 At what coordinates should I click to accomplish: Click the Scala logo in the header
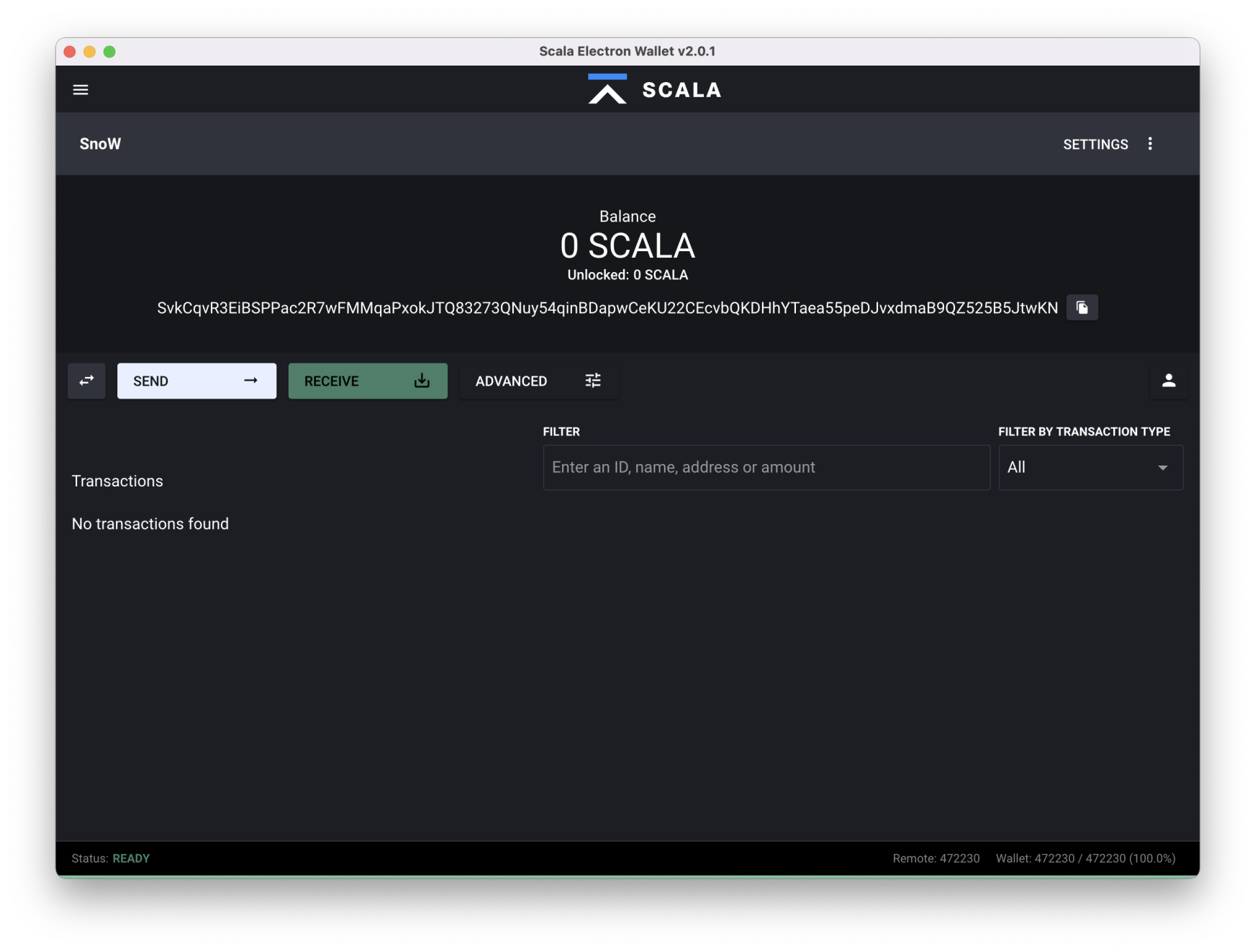pyautogui.click(x=654, y=89)
